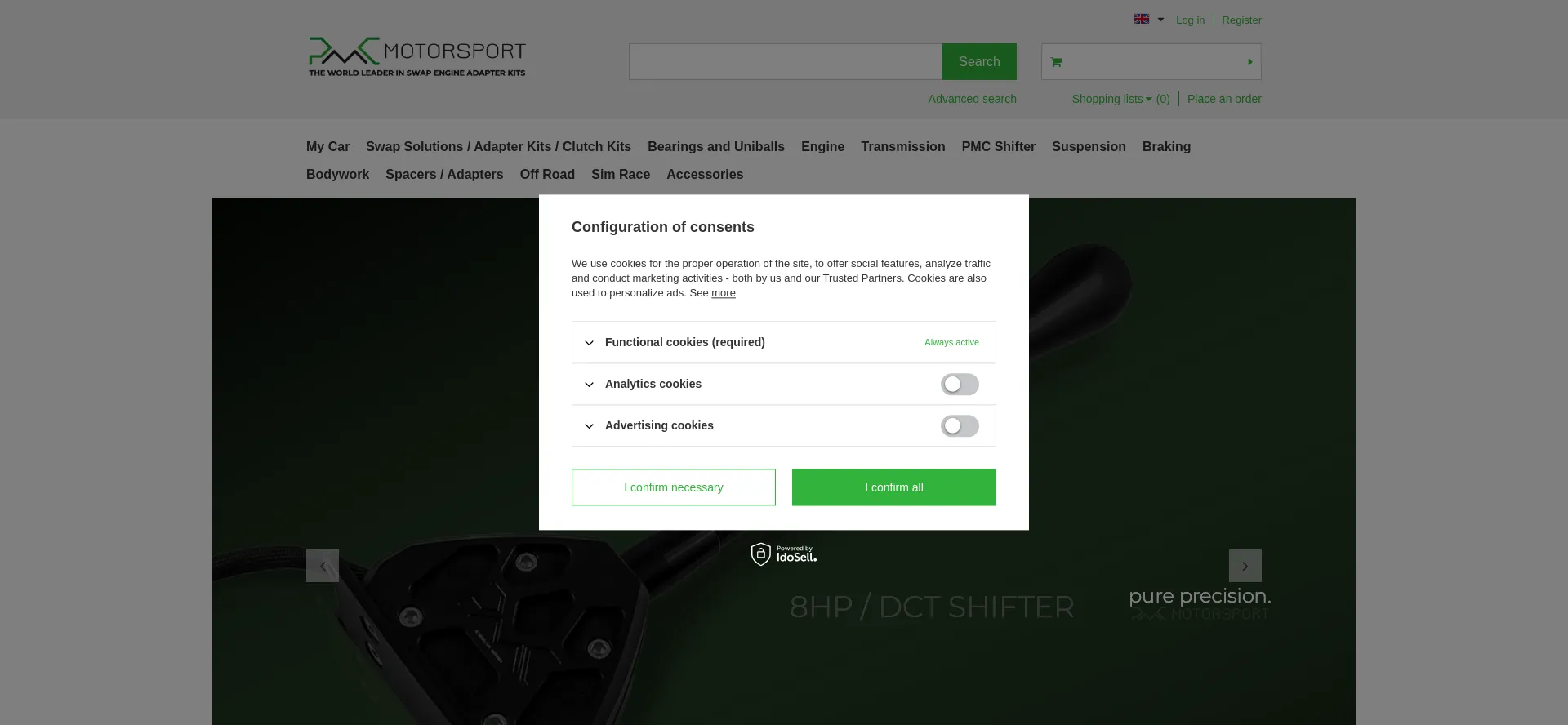Click the 'more' cookies link
The width and height of the screenshot is (1568, 725).
click(x=723, y=293)
